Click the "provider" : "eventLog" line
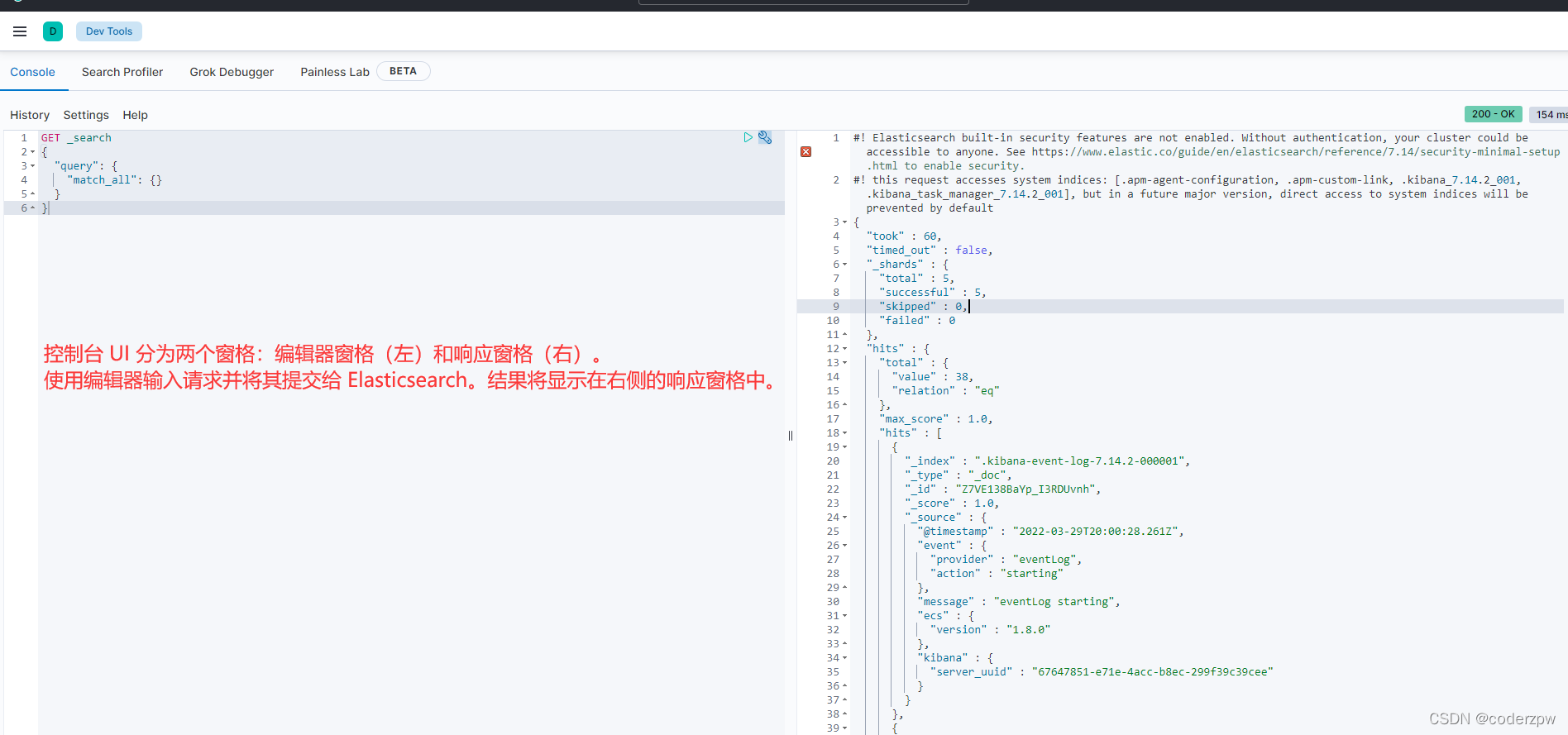The height and width of the screenshot is (735, 1568). point(1006,560)
